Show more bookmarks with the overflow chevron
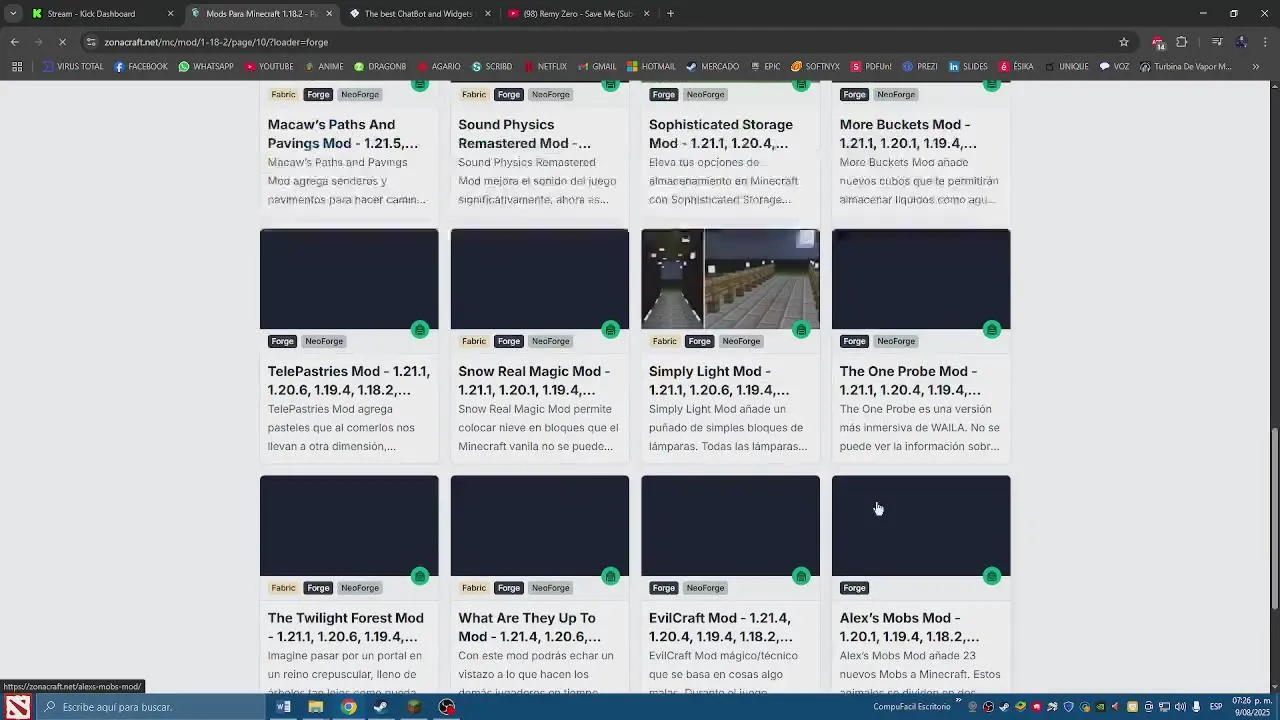 (x=1256, y=67)
